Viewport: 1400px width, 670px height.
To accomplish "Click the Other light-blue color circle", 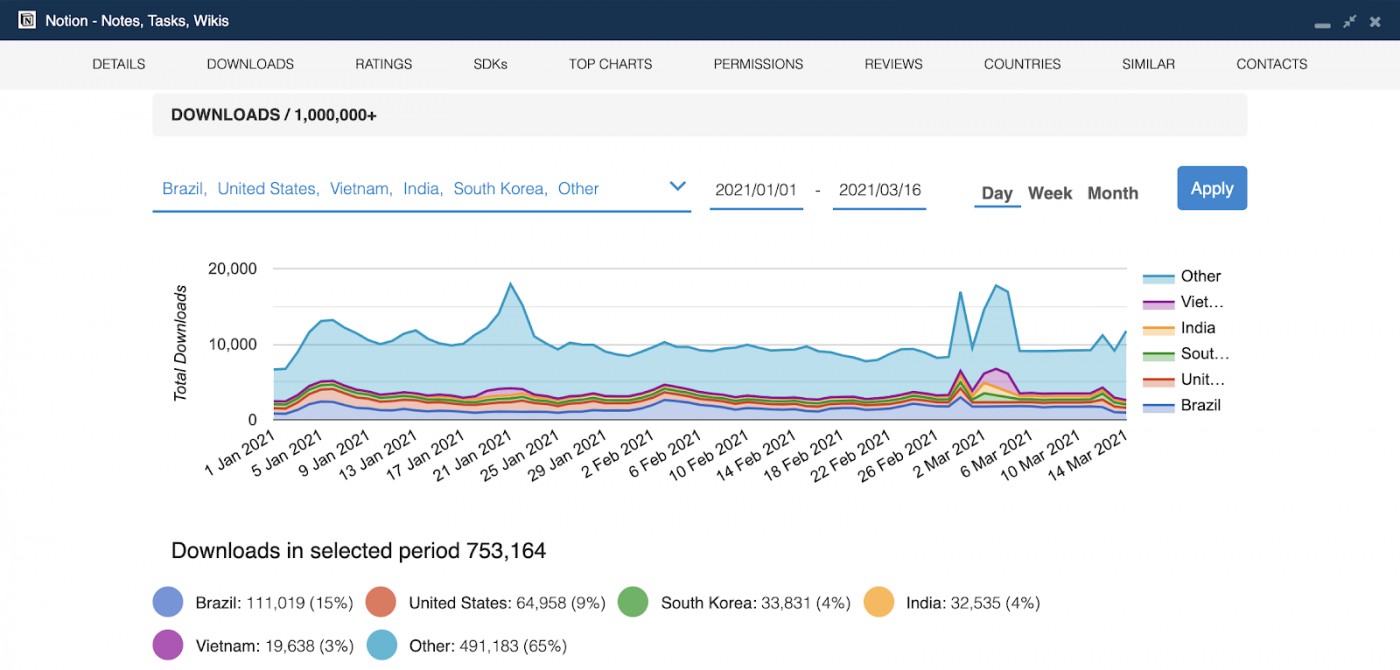I will click(381, 646).
